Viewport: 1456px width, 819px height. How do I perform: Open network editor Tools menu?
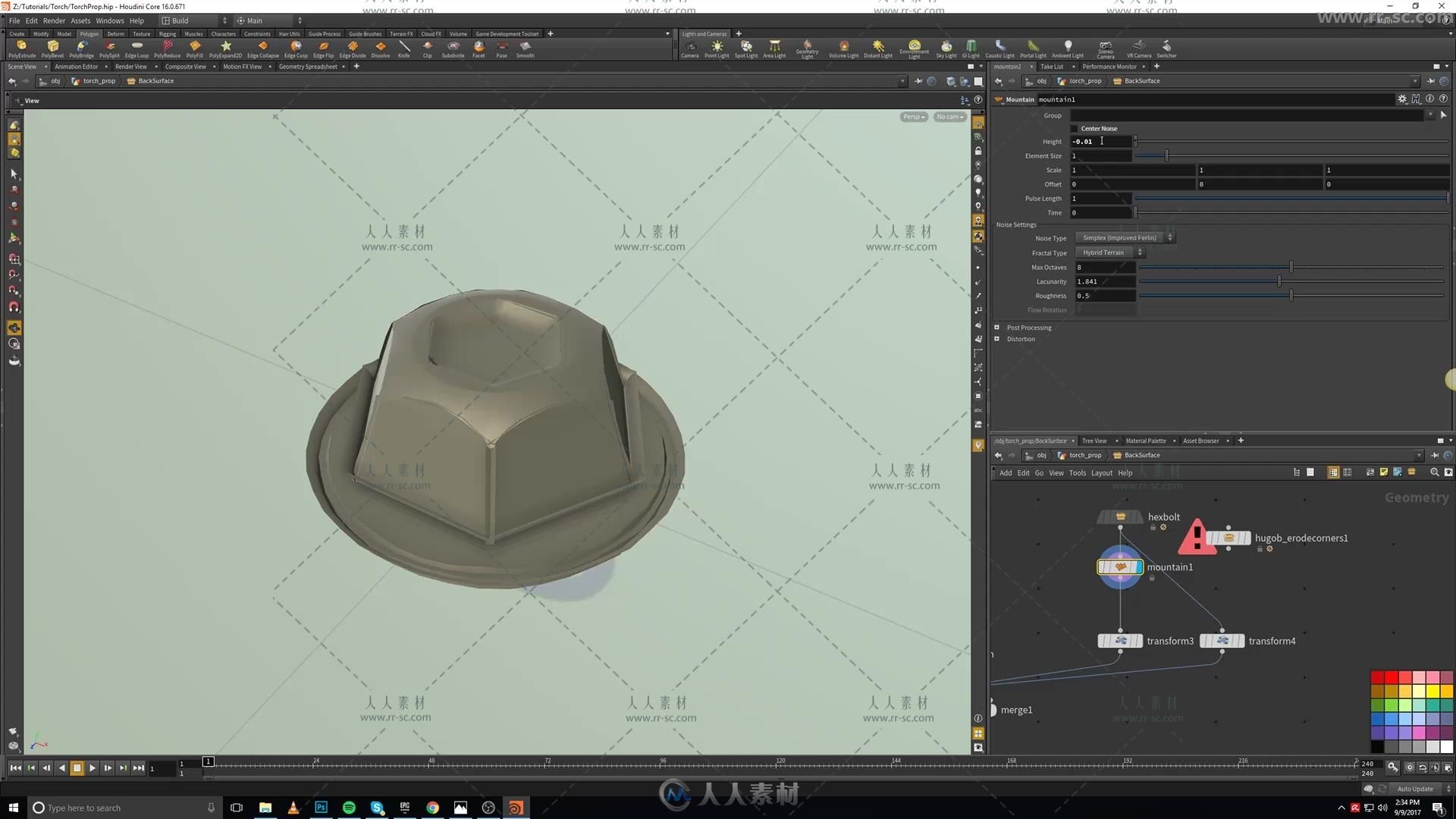[1077, 473]
